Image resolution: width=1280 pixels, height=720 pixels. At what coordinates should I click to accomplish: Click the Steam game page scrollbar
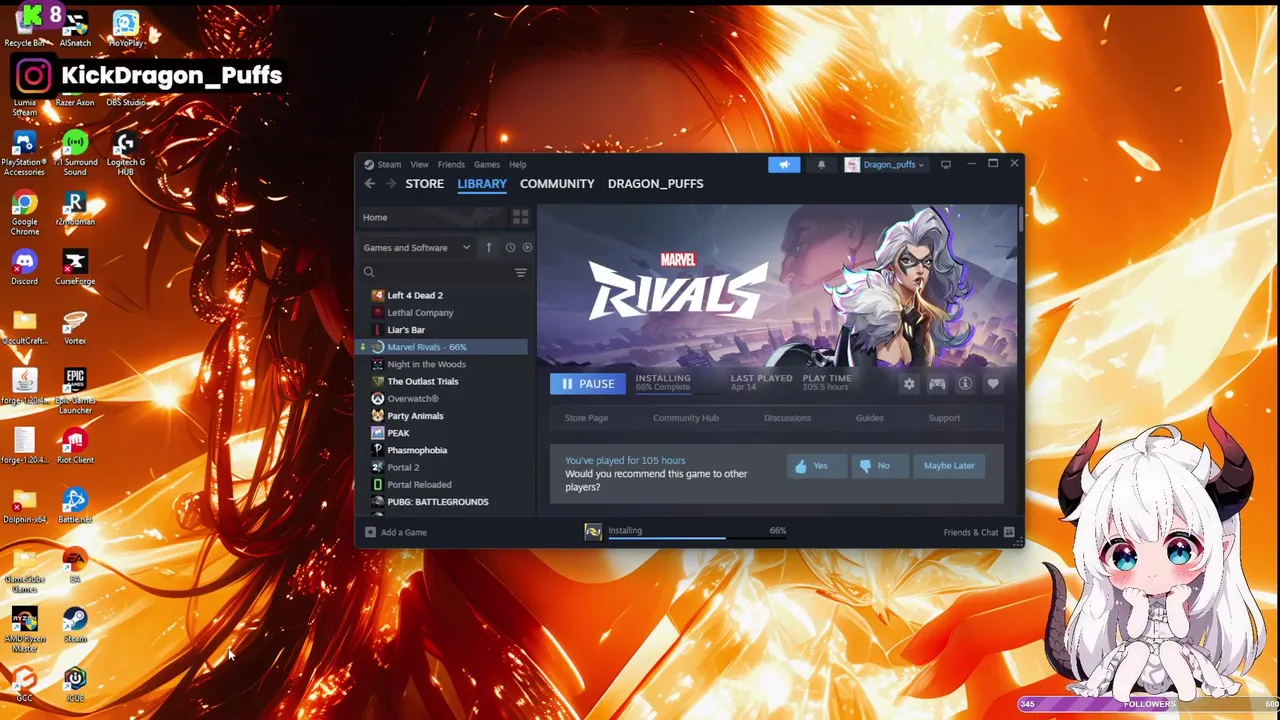tap(1020, 220)
